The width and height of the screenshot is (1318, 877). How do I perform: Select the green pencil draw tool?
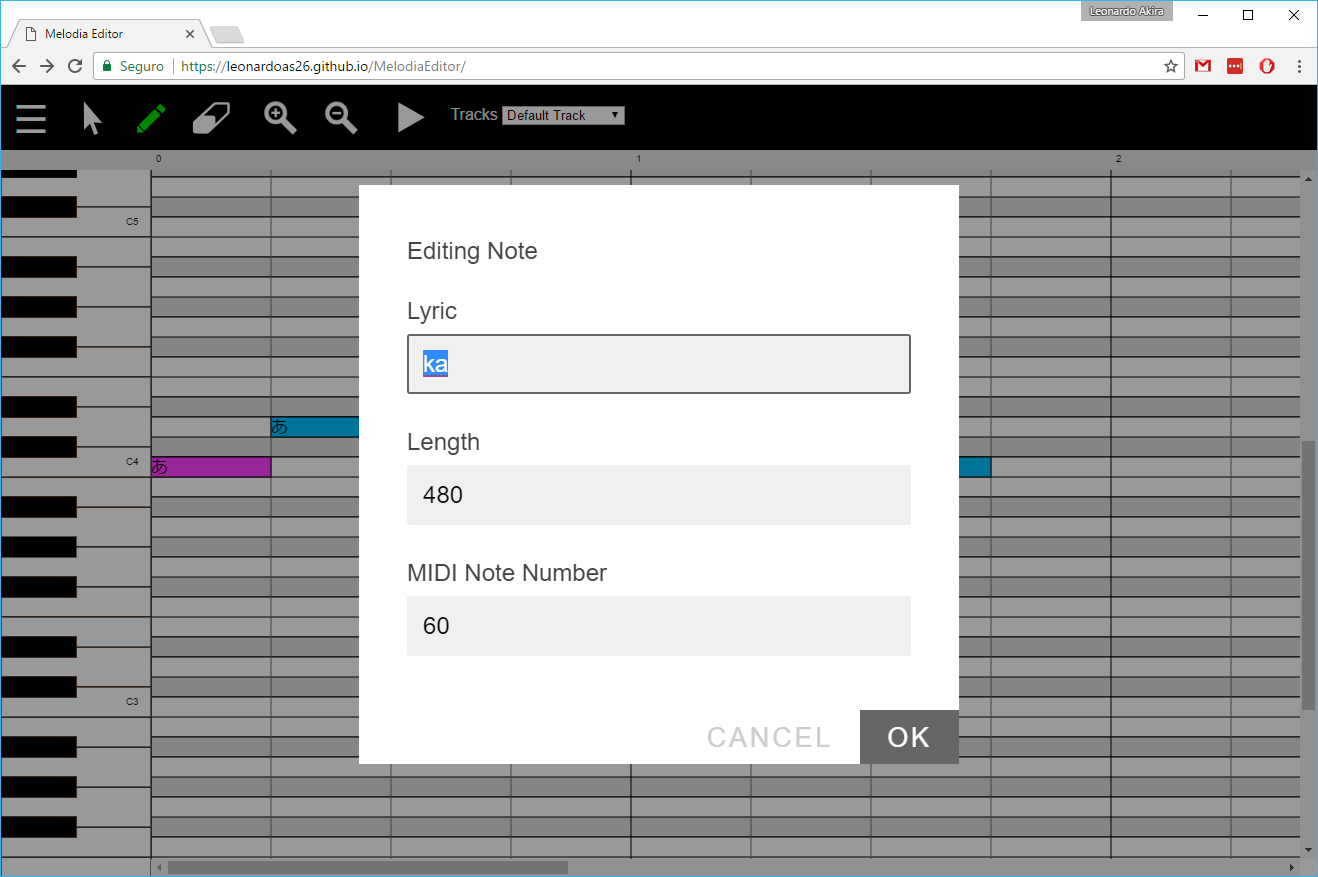pos(151,118)
